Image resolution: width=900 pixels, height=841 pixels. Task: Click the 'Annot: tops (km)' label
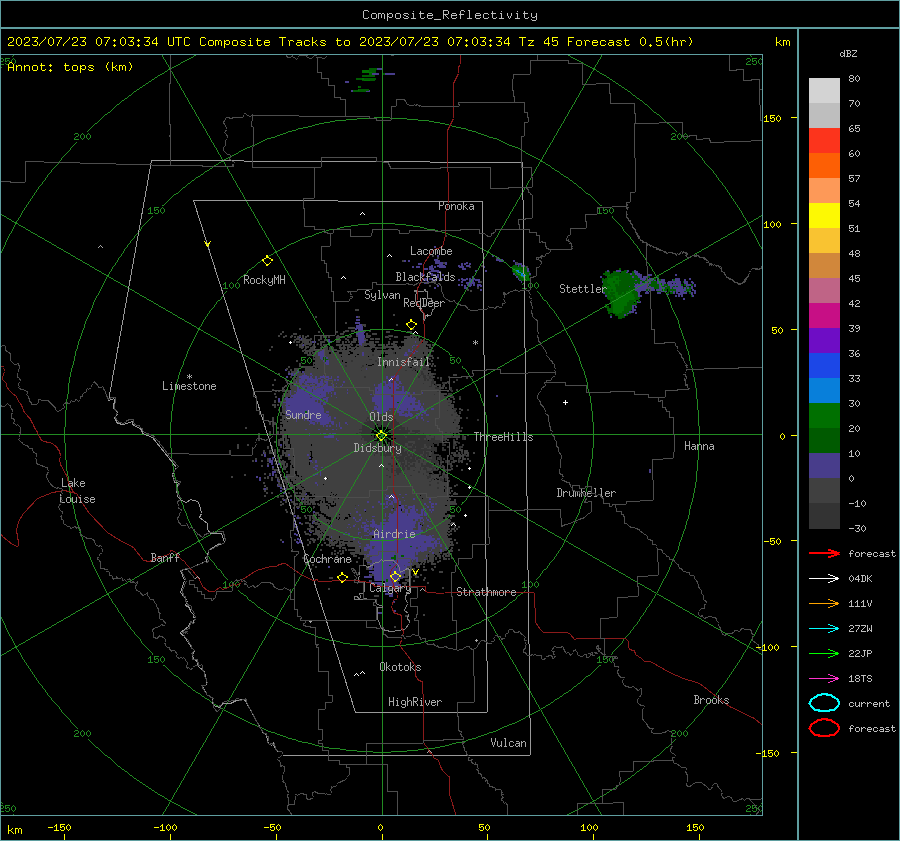pos(70,67)
